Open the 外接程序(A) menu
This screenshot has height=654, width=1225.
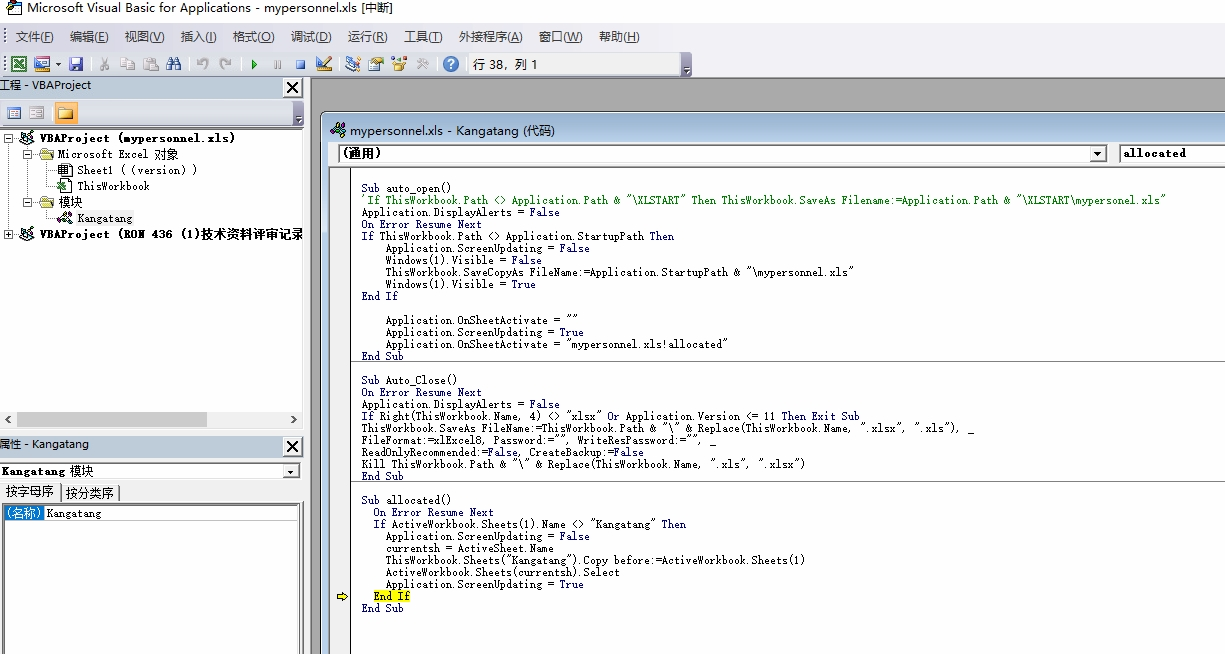click(490, 37)
